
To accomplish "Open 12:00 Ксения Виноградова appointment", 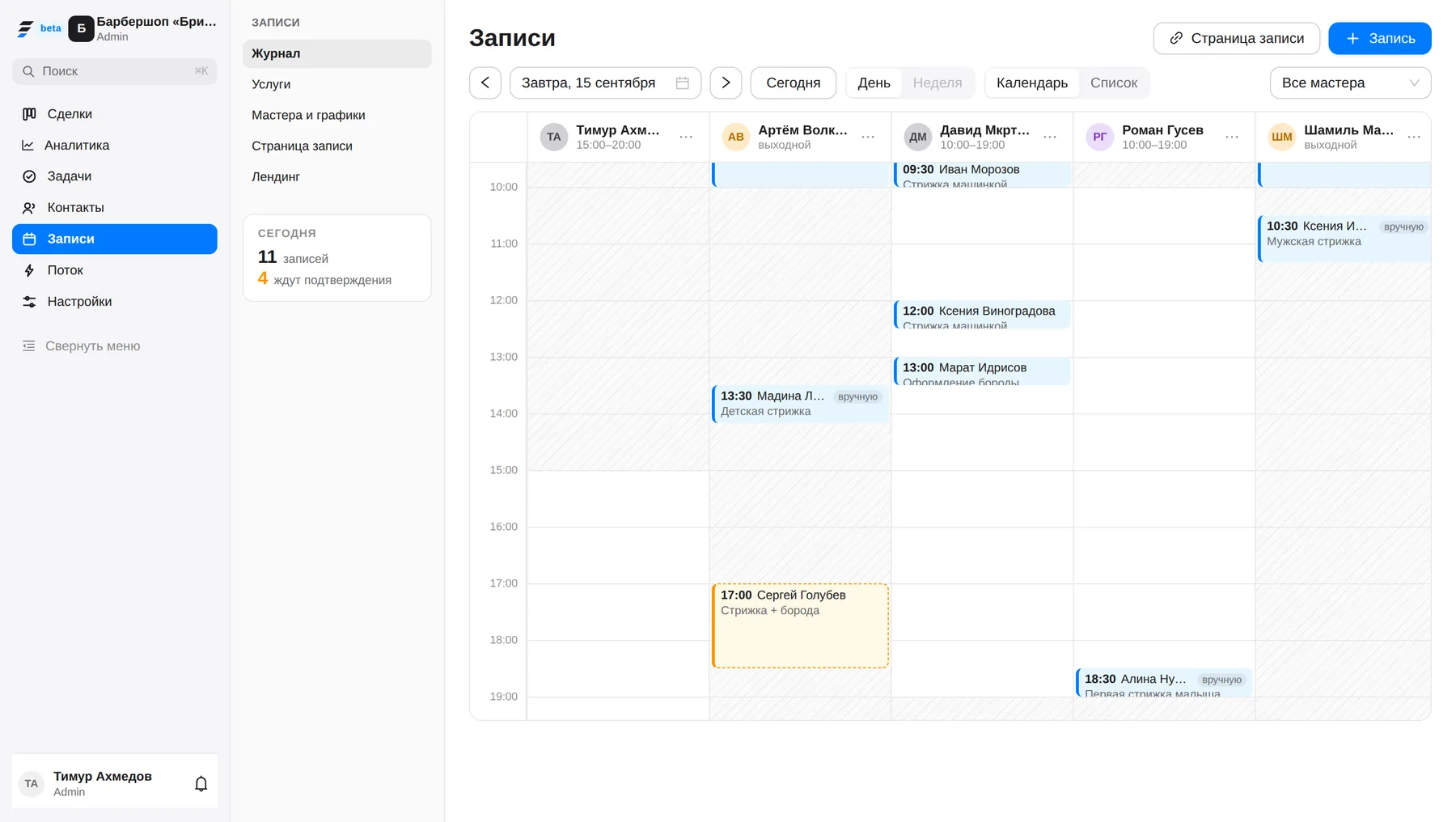I will pyautogui.click(x=982, y=315).
